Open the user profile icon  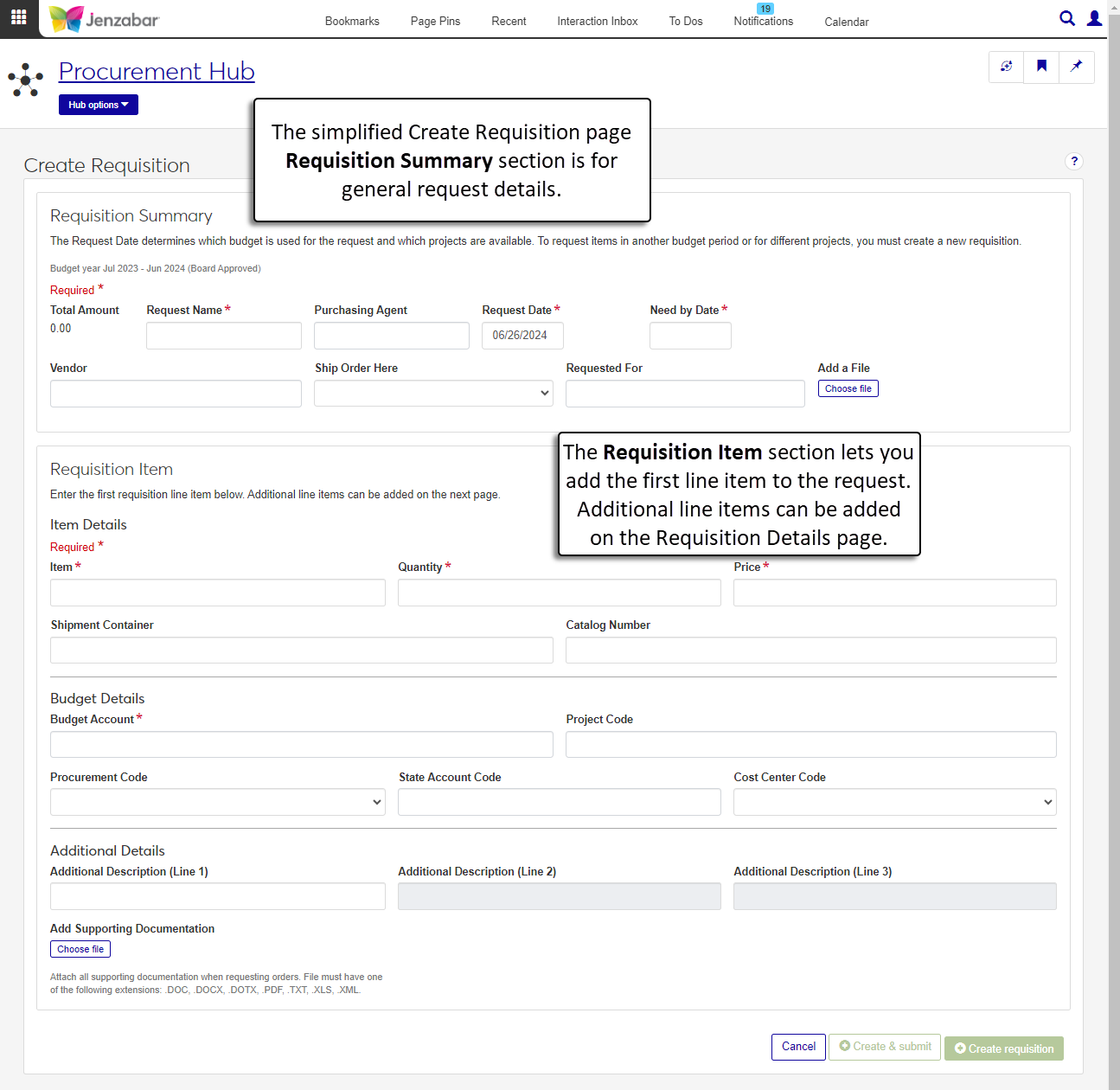(x=1094, y=18)
